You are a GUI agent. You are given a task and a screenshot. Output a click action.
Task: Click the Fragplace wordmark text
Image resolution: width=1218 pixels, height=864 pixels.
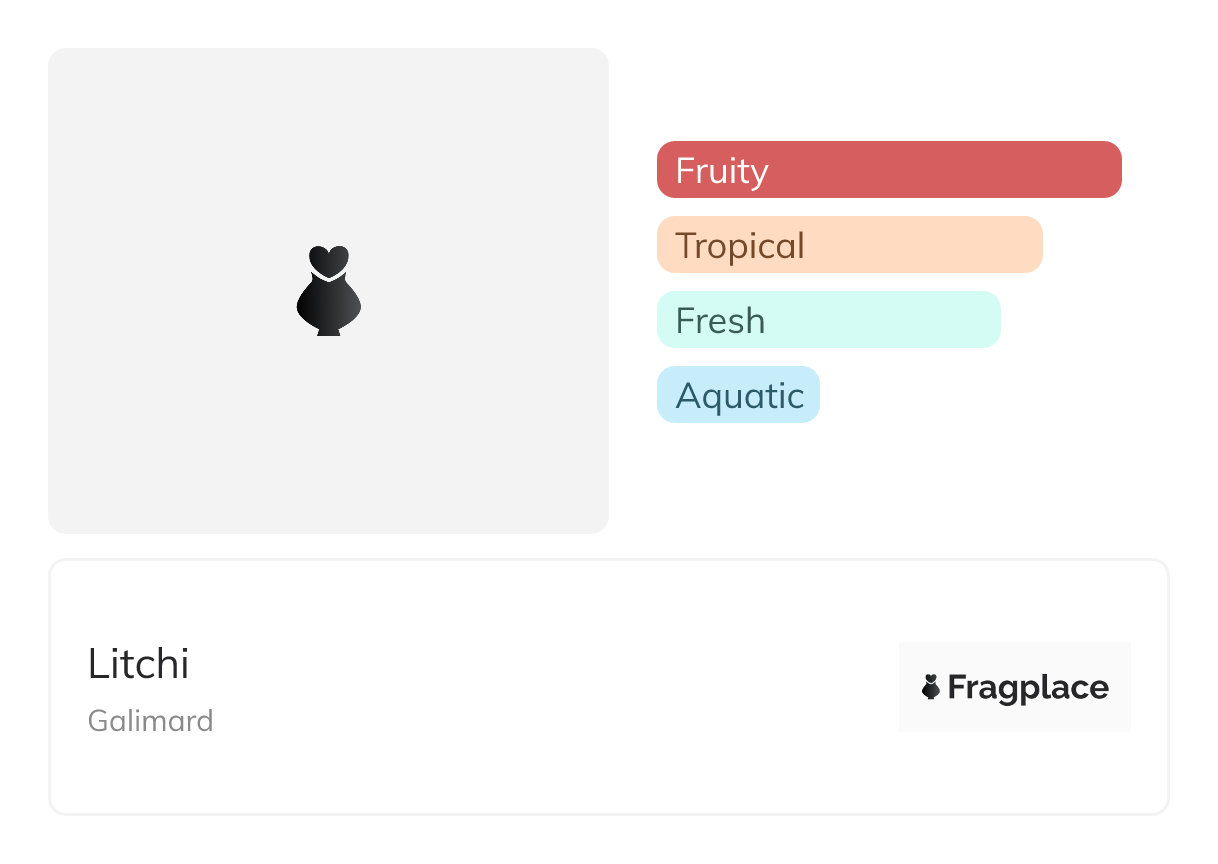coord(1028,688)
